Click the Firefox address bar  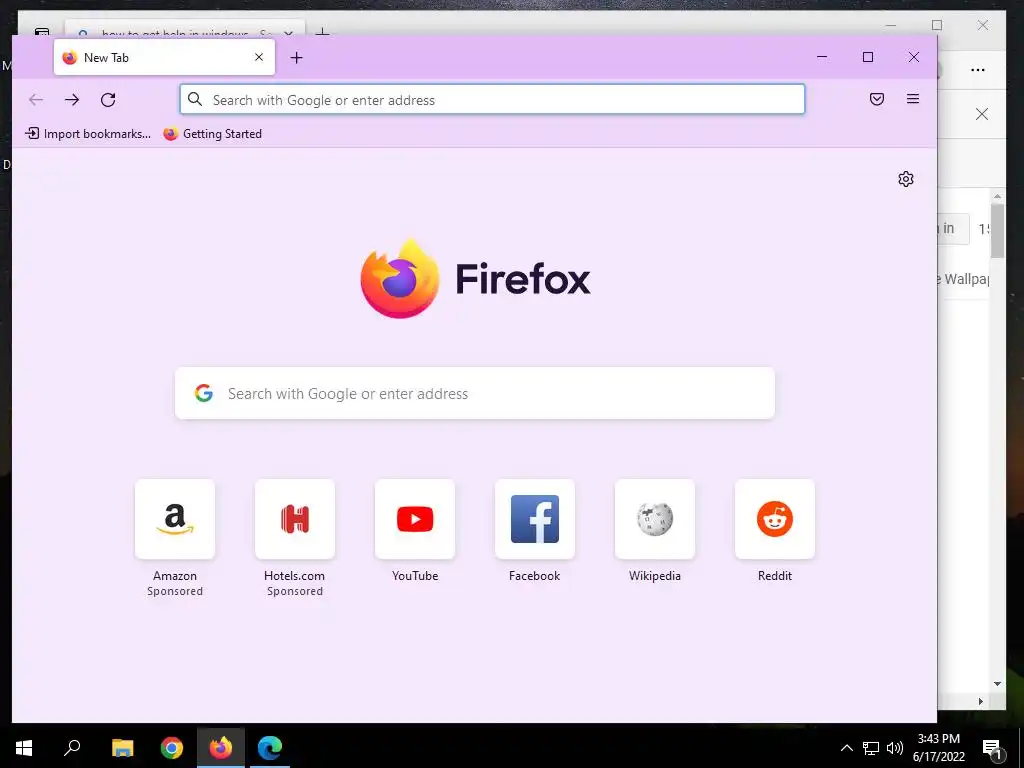pos(492,99)
